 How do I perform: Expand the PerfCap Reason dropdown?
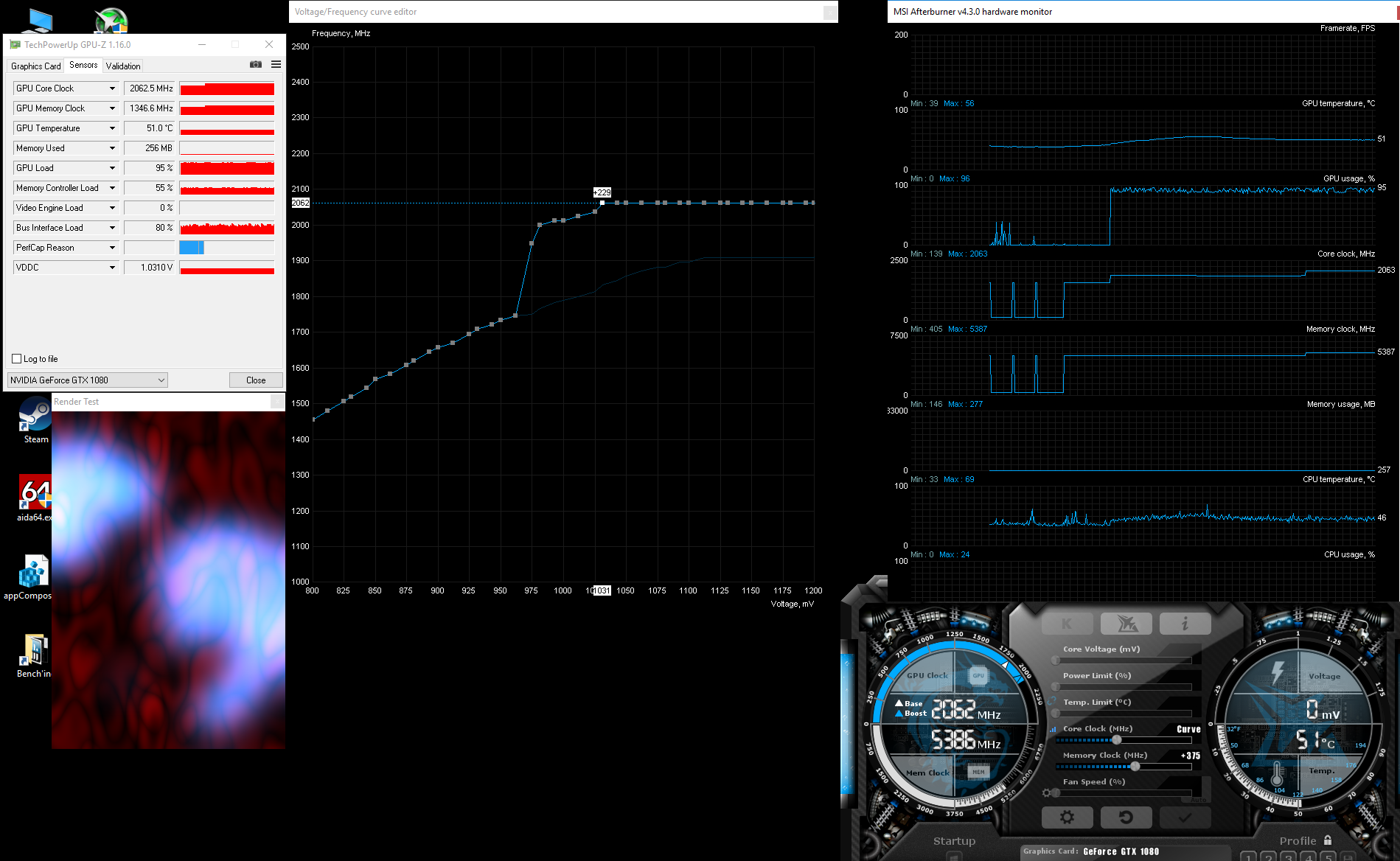tap(112, 248)
